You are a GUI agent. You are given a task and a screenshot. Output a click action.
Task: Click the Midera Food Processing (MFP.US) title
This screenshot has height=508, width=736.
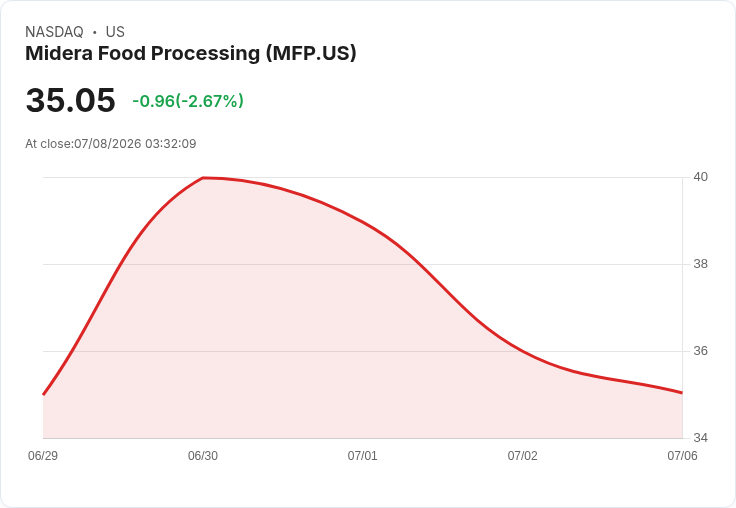pyautogui.click(x=191, y=54)
